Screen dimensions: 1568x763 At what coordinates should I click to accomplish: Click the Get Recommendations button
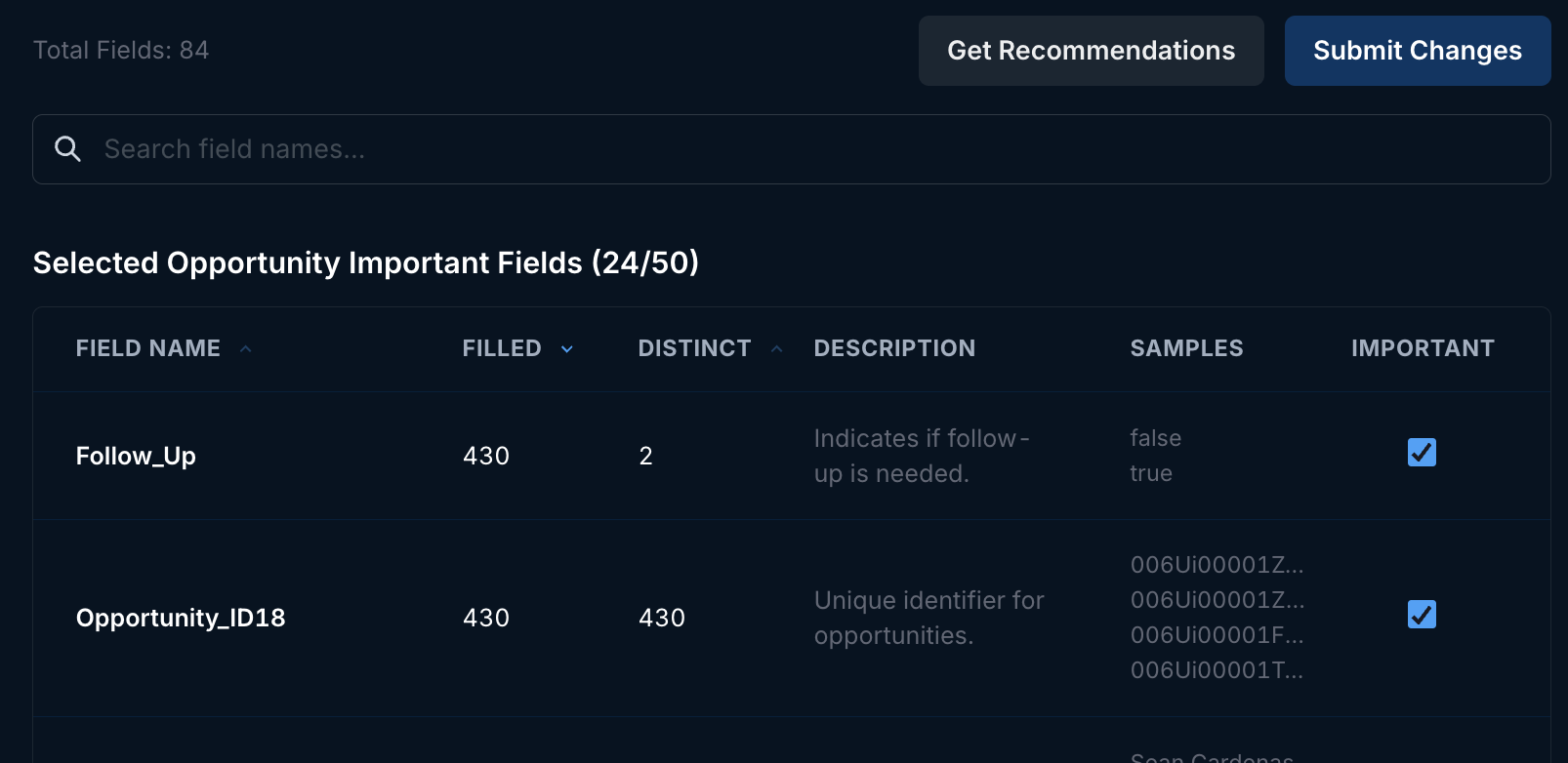[x=1091, y=51]
